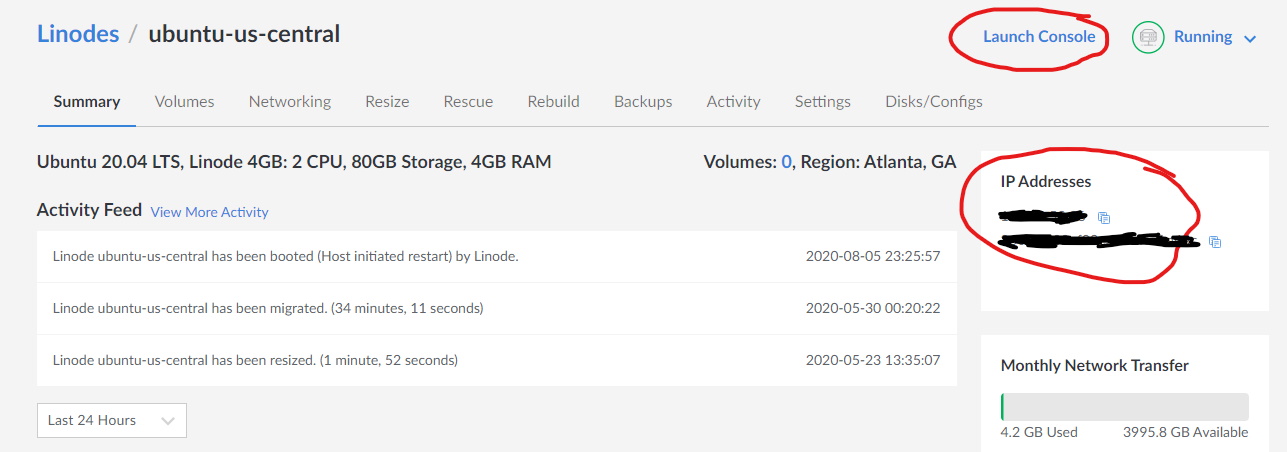Open the Backups tab
1287x452 pixels.
click(x=643, y=102)
